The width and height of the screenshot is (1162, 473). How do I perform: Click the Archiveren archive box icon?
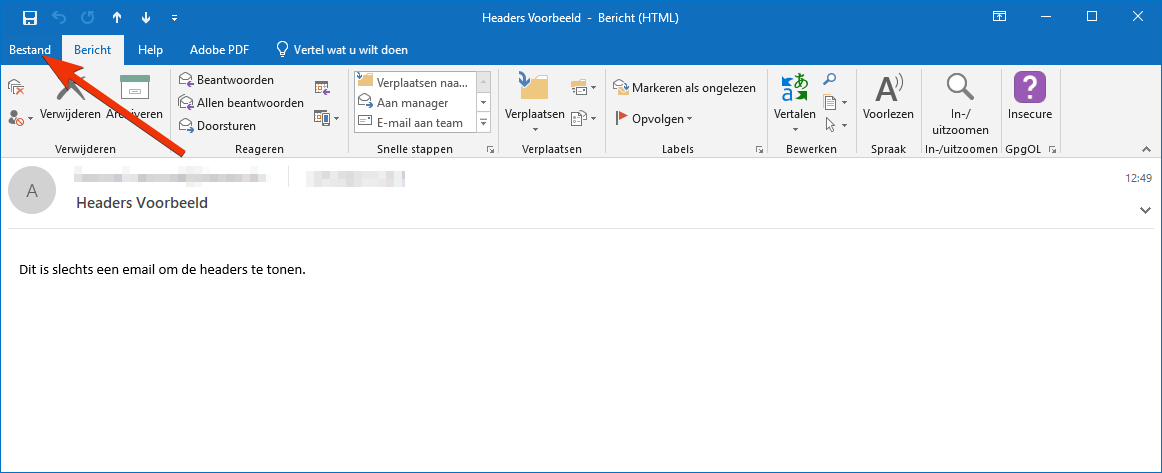pyautogui.click(x=134, y=88)
